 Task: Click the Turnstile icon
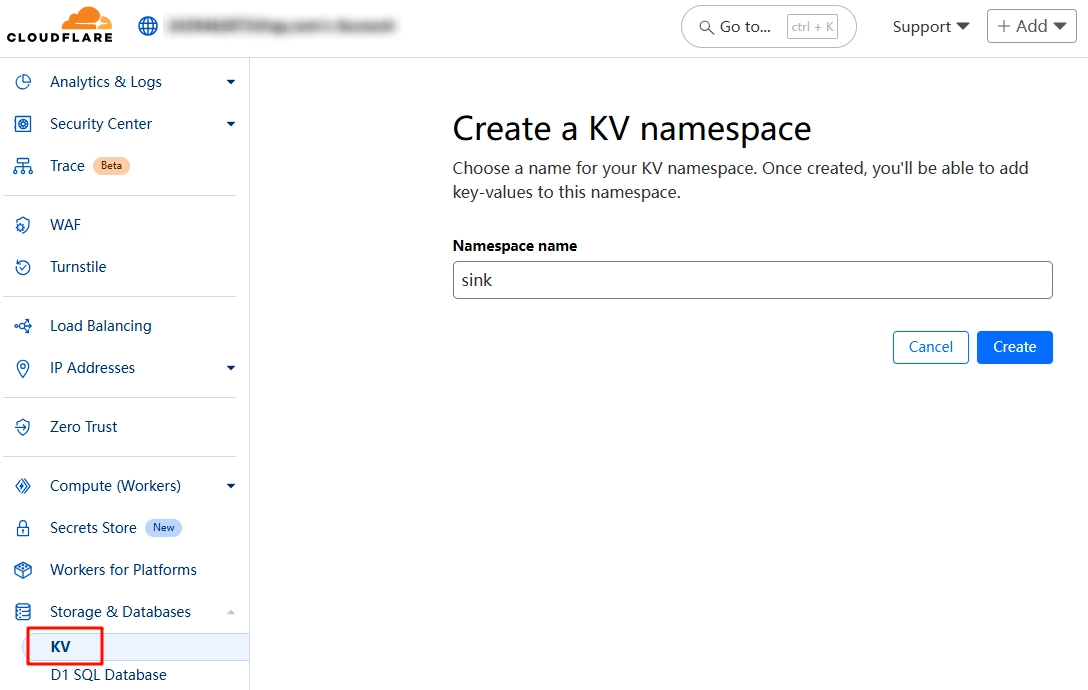[x=23, y=267]
